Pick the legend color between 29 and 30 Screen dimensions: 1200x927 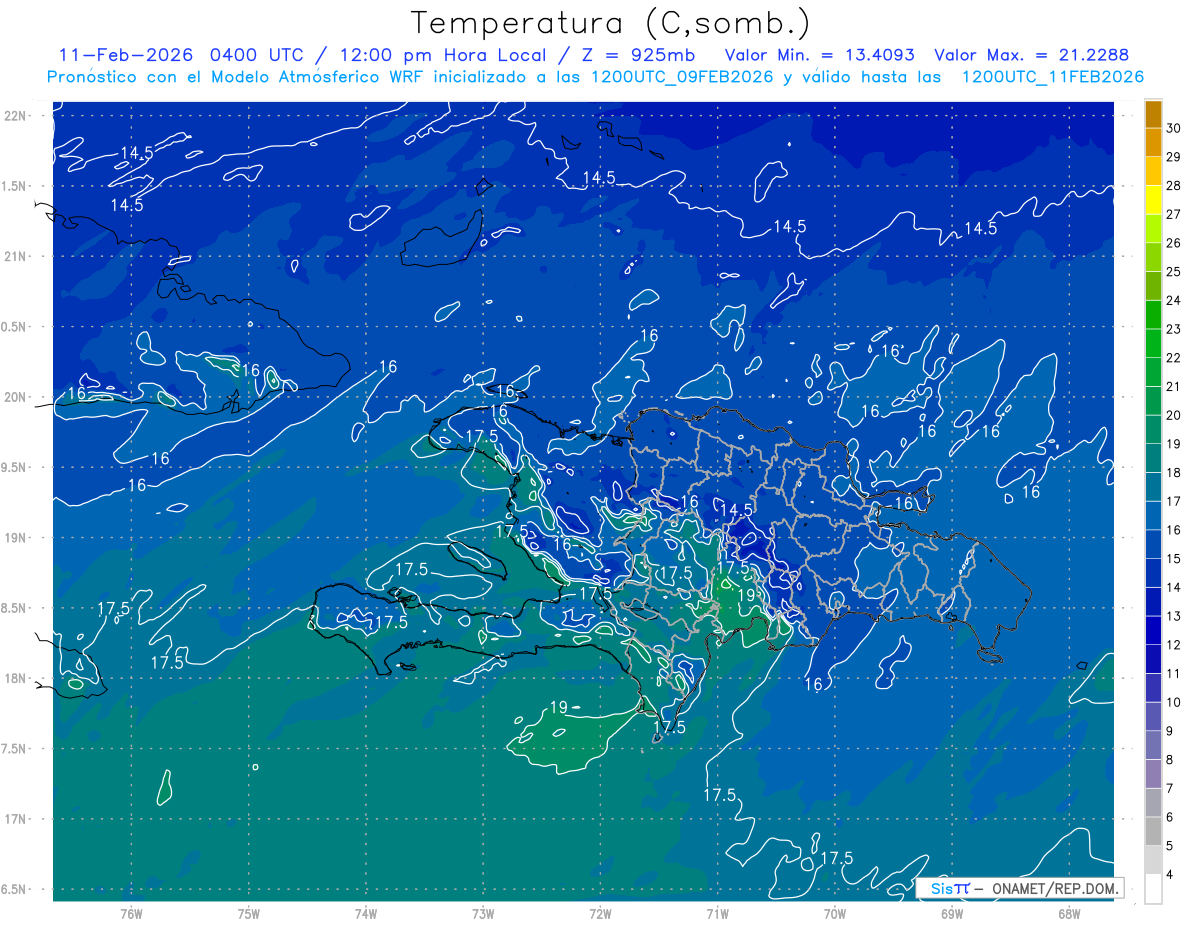coord(1153,143)
